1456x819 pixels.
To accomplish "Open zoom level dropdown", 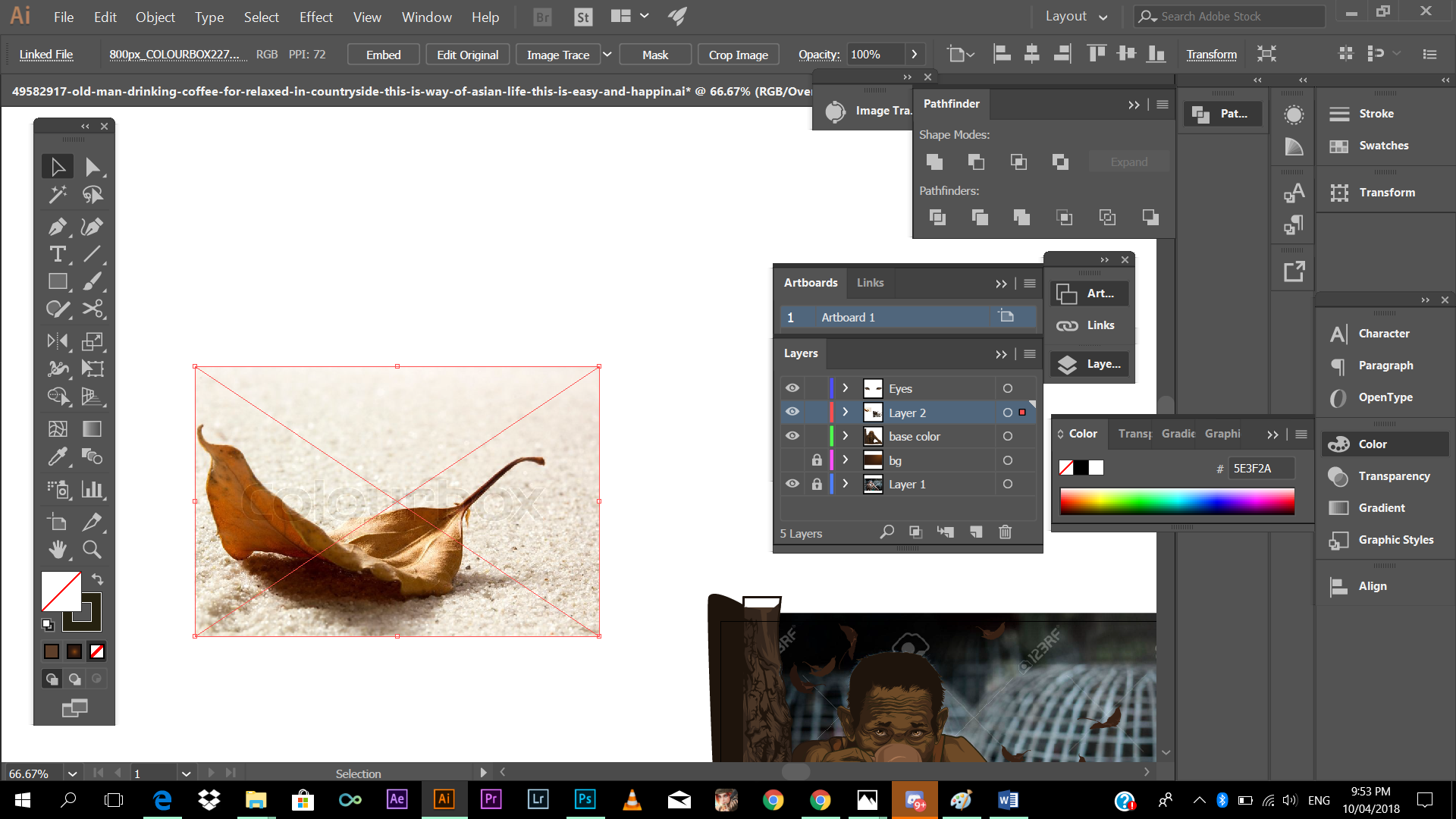I will click(x=72, y=773).
